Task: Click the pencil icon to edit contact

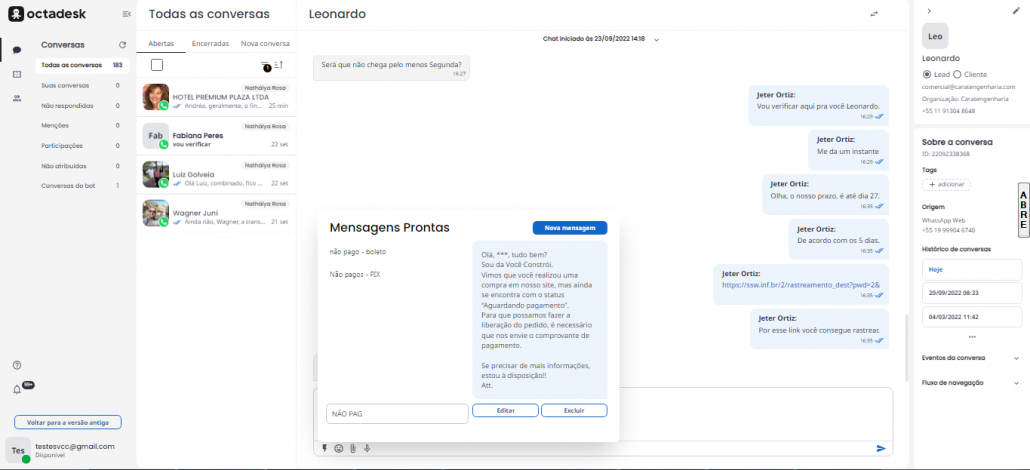Action: (1016, 11)
